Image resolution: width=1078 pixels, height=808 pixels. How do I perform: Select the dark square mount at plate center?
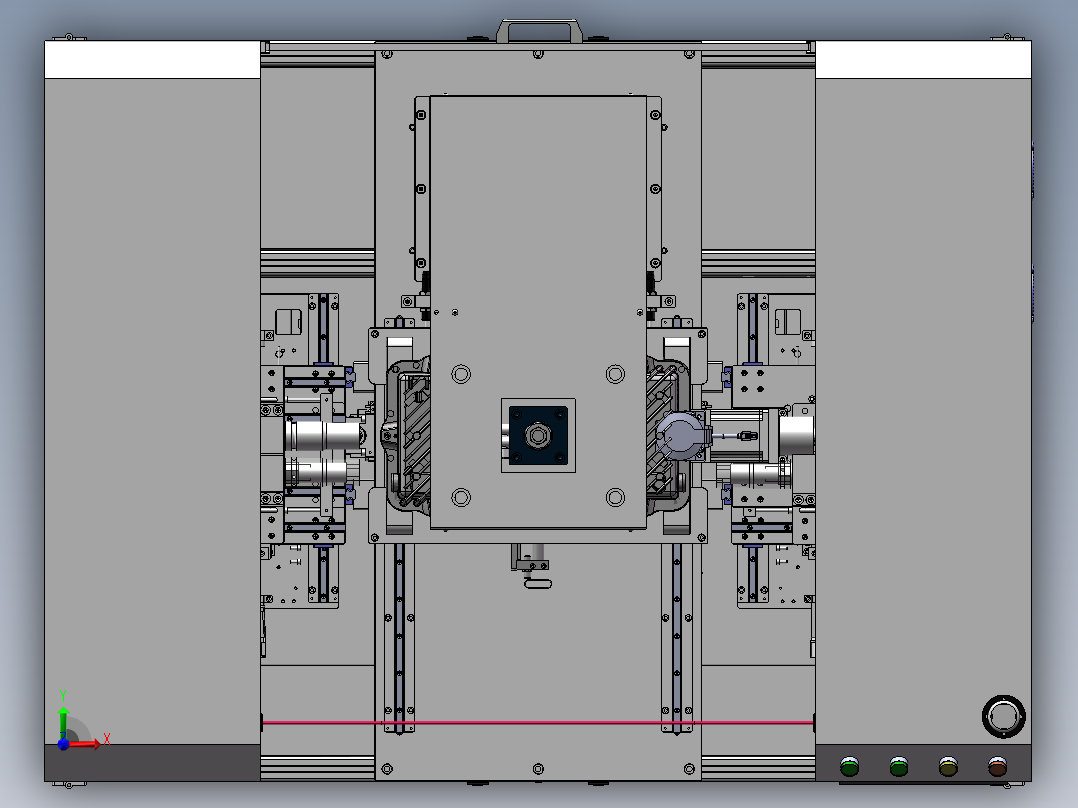[538, 435]
